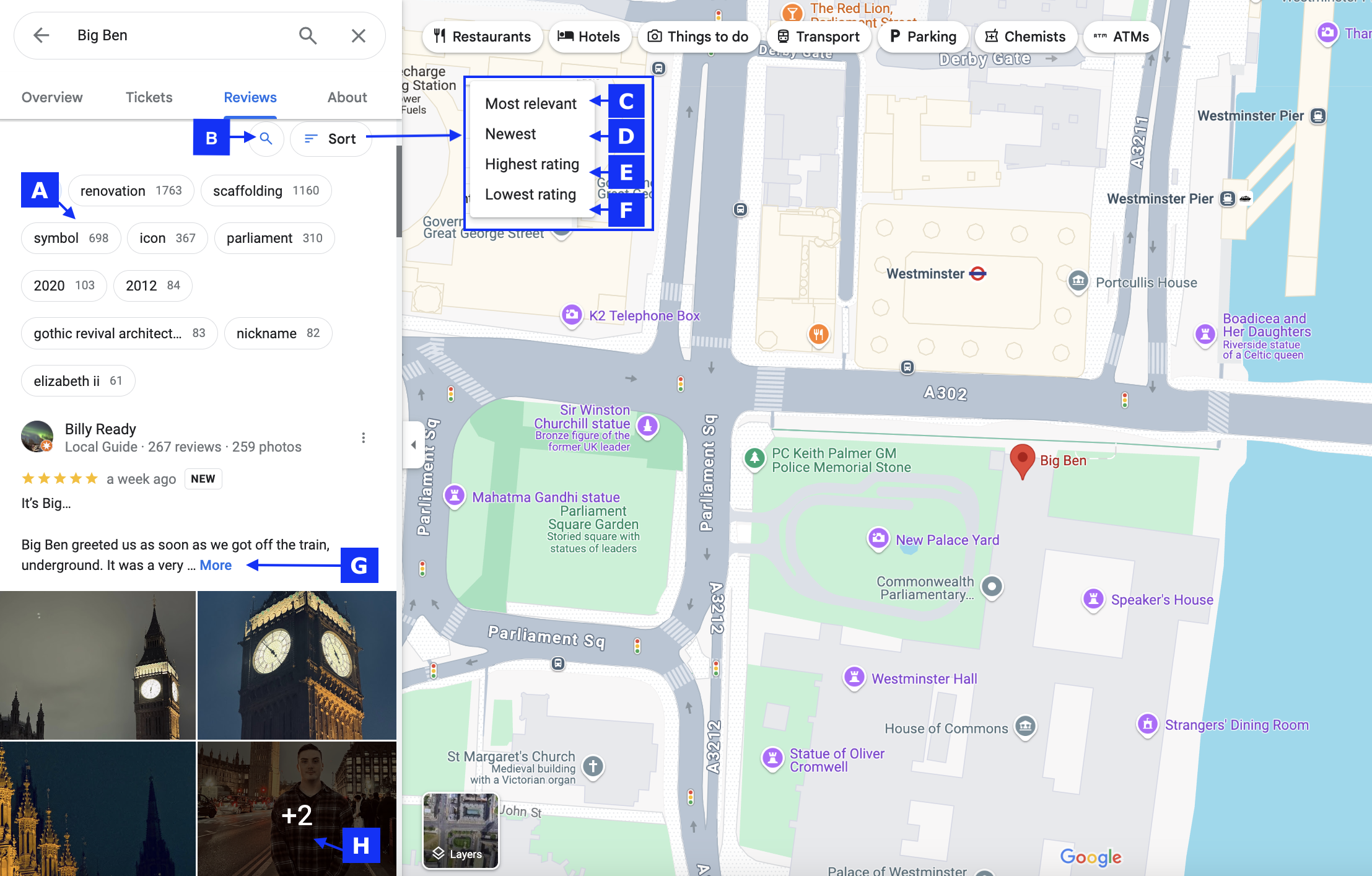Switch to the Tickets tab
Viewport: 1372px width, 876px height.
pos(148,97)
